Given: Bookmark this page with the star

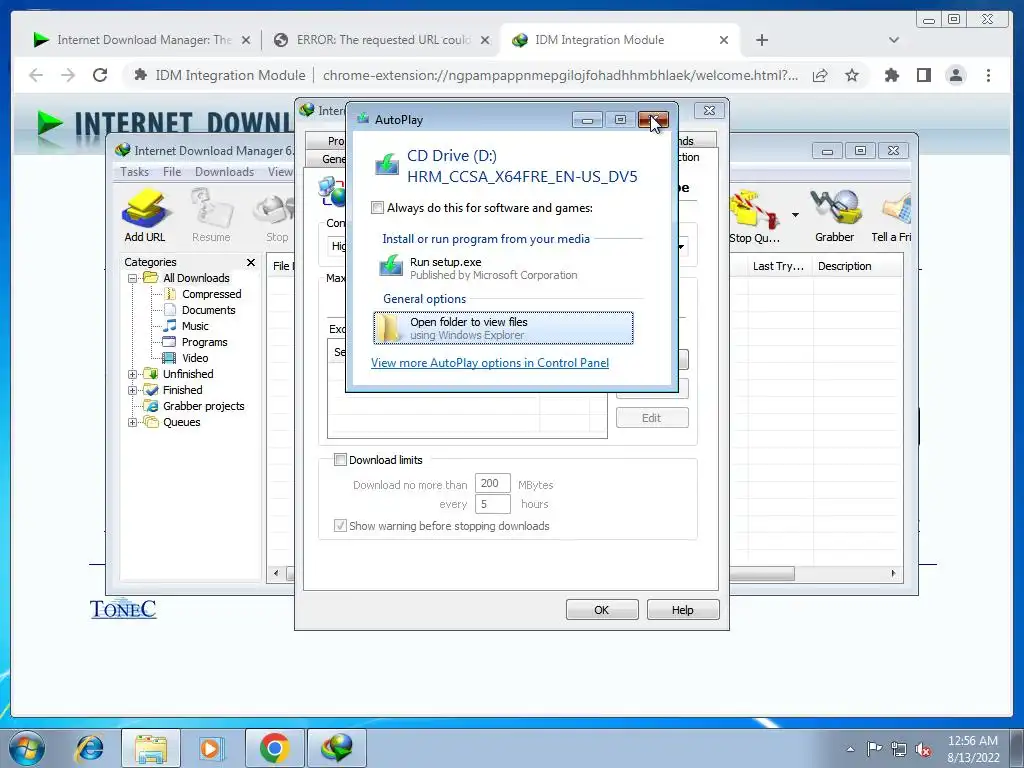Looking at the screenshot, I should tap(852, 75).
